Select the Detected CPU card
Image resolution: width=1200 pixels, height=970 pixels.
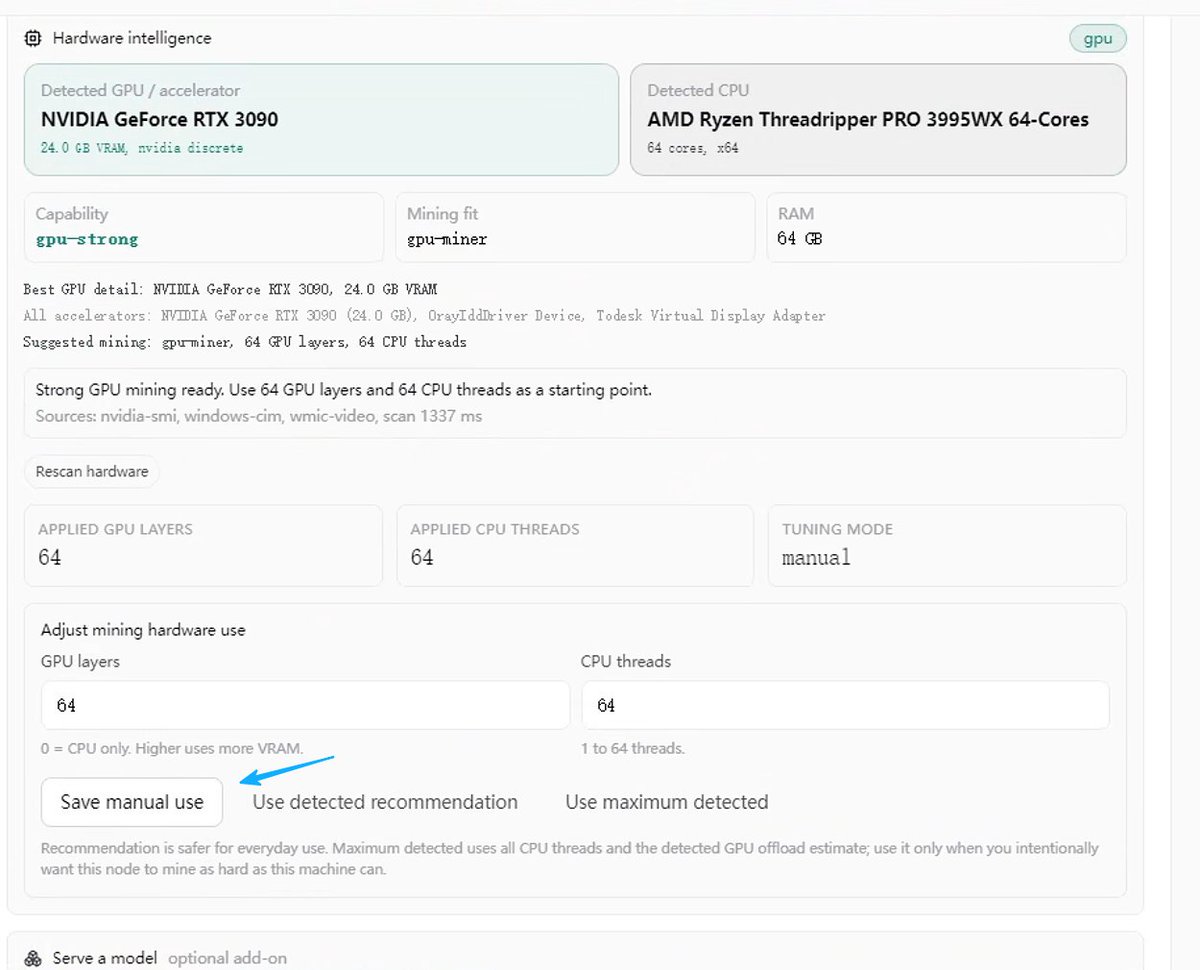pyautogui.click(x=878, y=120)
